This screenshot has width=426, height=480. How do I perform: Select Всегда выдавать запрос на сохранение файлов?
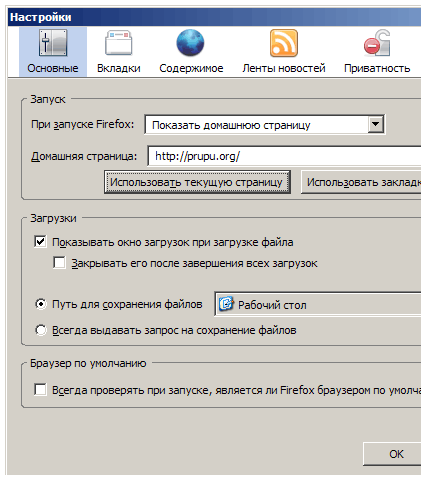pyautogui.click(x=41, y=330)
